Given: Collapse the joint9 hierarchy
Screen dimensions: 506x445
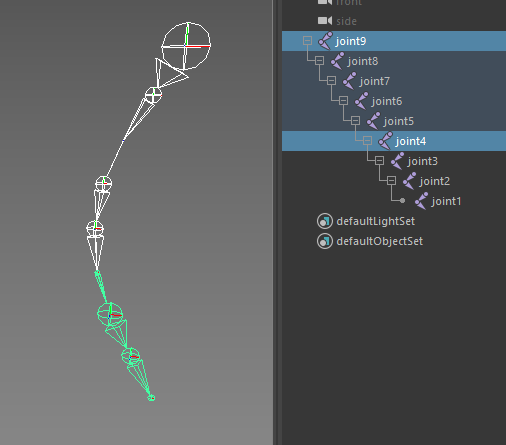Looking at the screenshot, I should click(307, 41).
